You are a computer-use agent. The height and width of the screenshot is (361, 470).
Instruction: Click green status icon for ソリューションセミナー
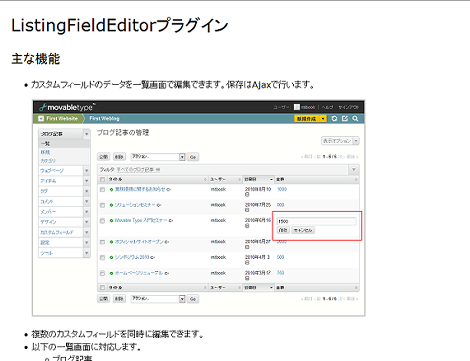pyautogui.click(x=111, y=205)
